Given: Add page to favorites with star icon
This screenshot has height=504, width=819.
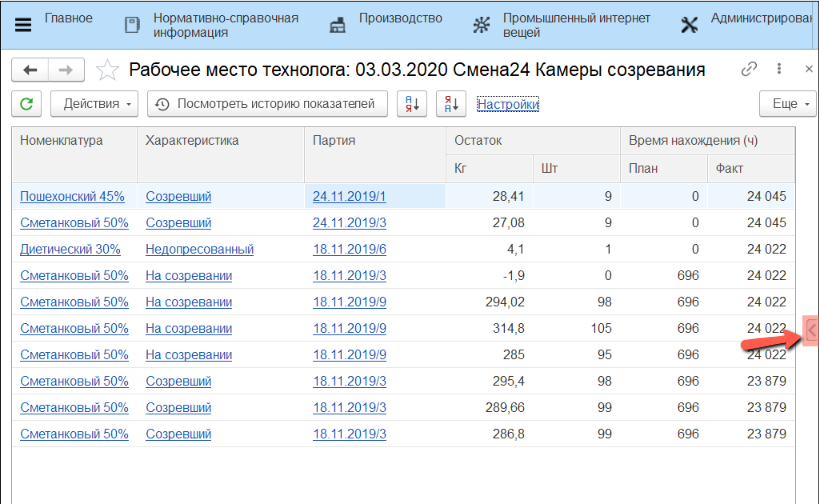Looking at the screenshot, I should click(107, 70).
